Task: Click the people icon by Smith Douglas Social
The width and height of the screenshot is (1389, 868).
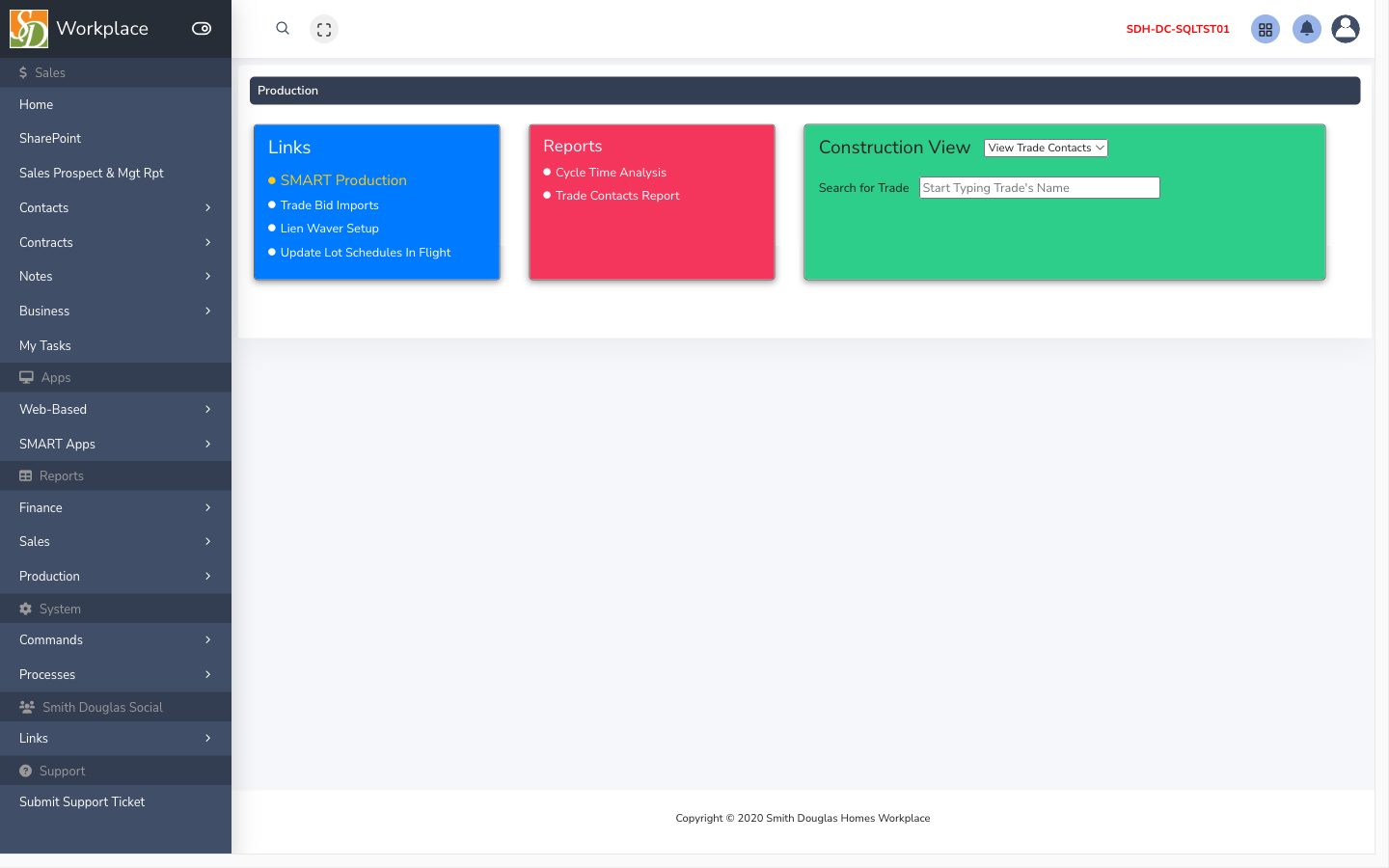Action: pyautogui.click(x=27, y=708)
